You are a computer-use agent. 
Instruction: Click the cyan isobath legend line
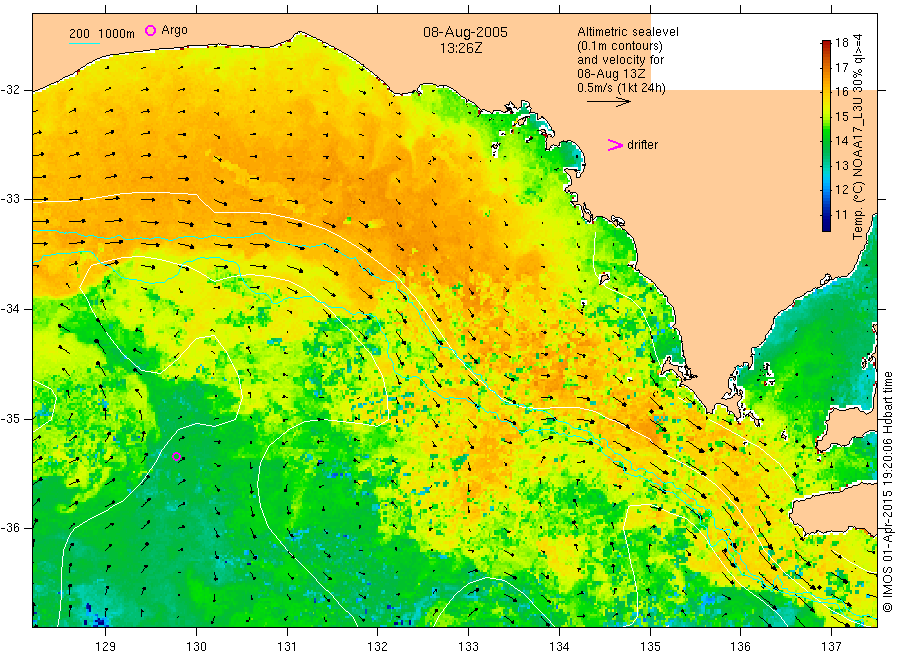[84, 43]
